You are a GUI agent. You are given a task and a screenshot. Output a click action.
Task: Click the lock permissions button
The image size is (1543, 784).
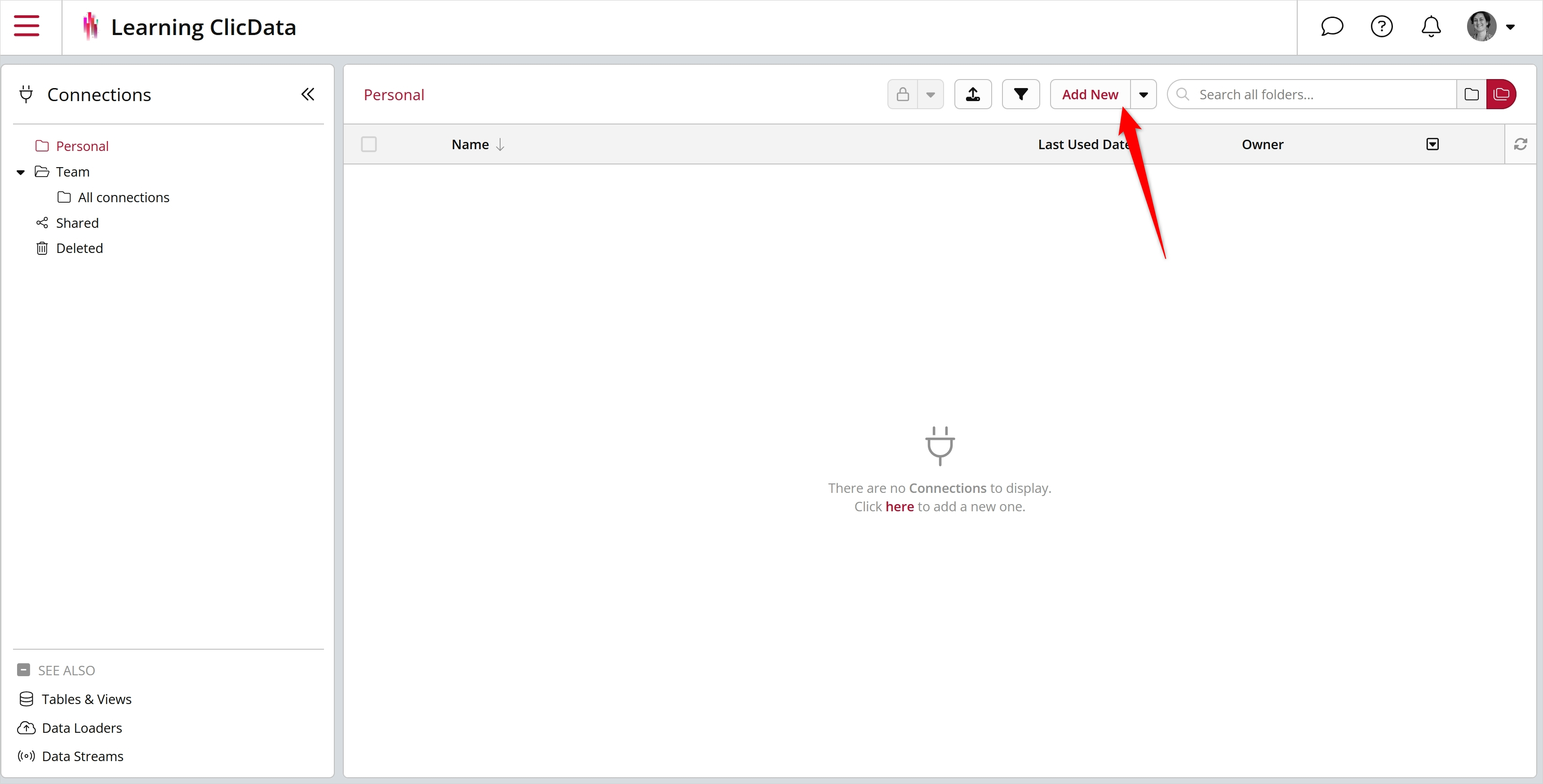click(x=903, y=94)
